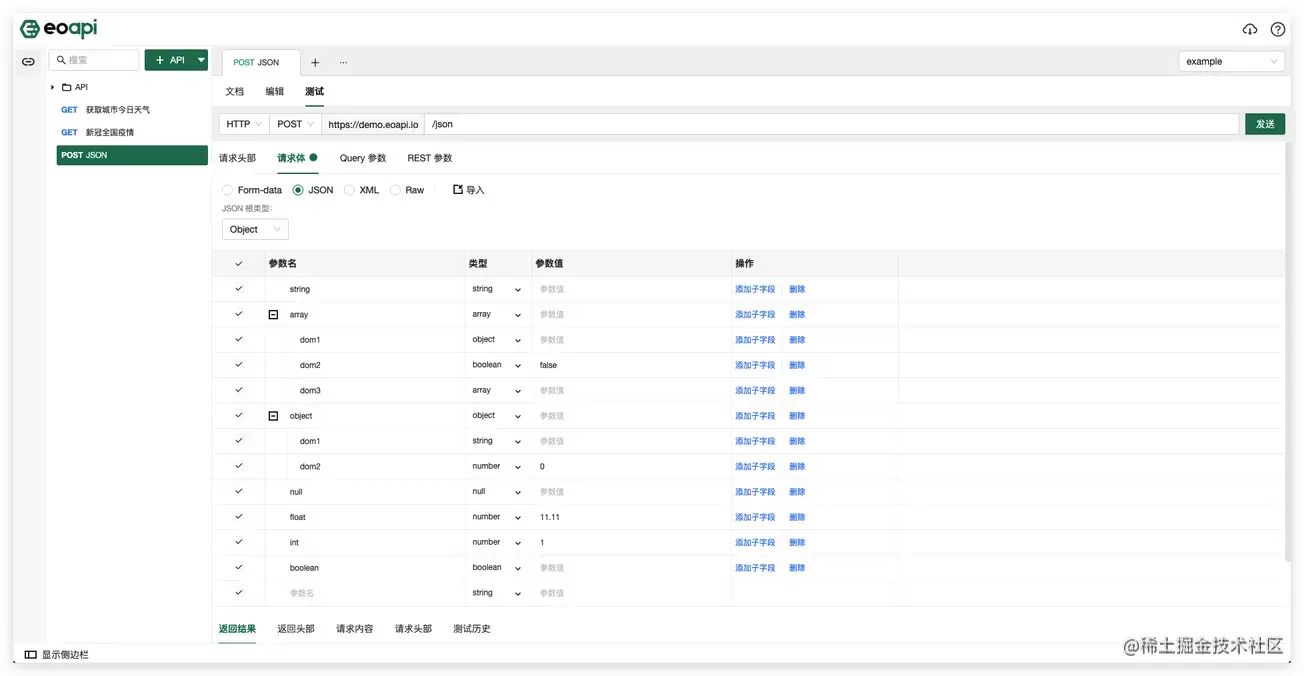Toggle the checkbox for int row
The height and width of the screenshot is (676, 1304).
coord(239,542)
